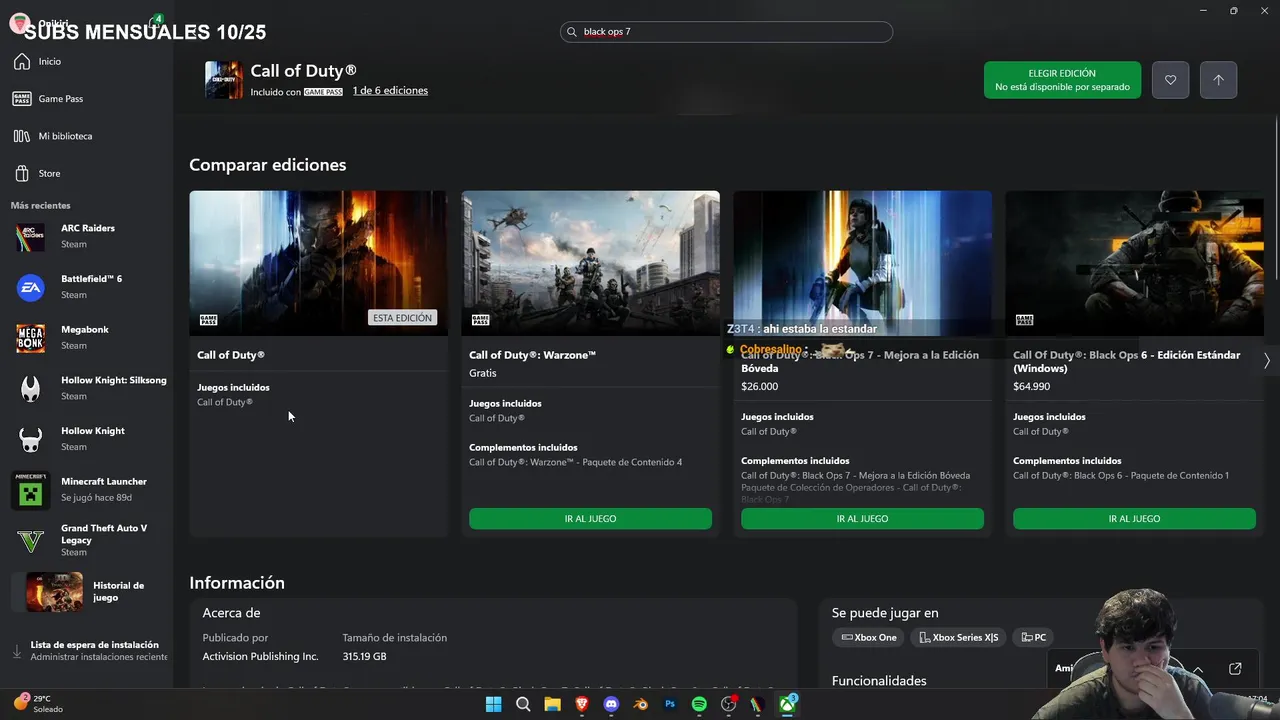Click the scroll-to-top arrow button
This screenshot has height=720, width=1280.
coord(1218,80)
